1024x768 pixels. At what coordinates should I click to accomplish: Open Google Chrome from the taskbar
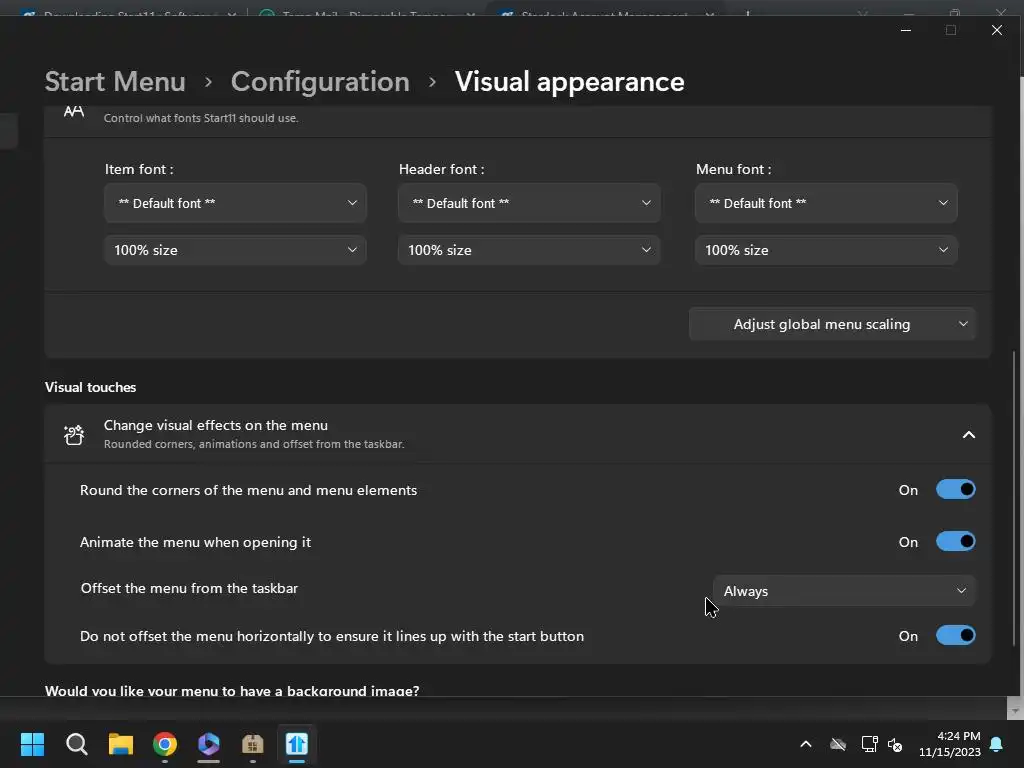tap(165, 744)
